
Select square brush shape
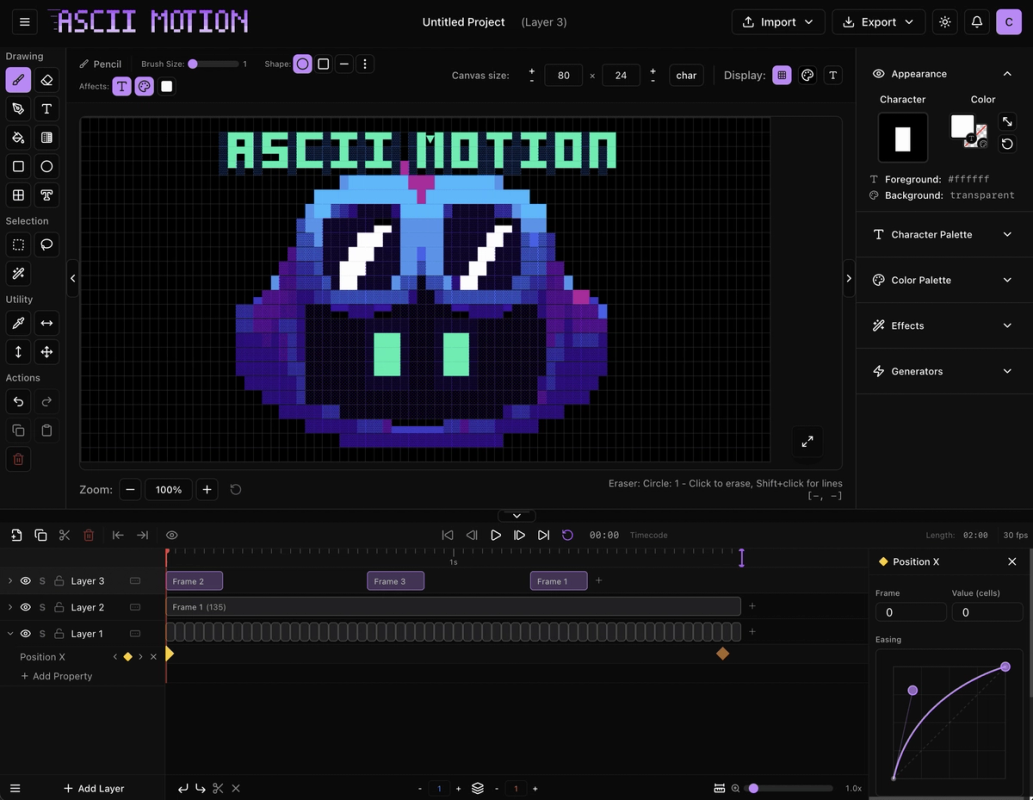323,64
